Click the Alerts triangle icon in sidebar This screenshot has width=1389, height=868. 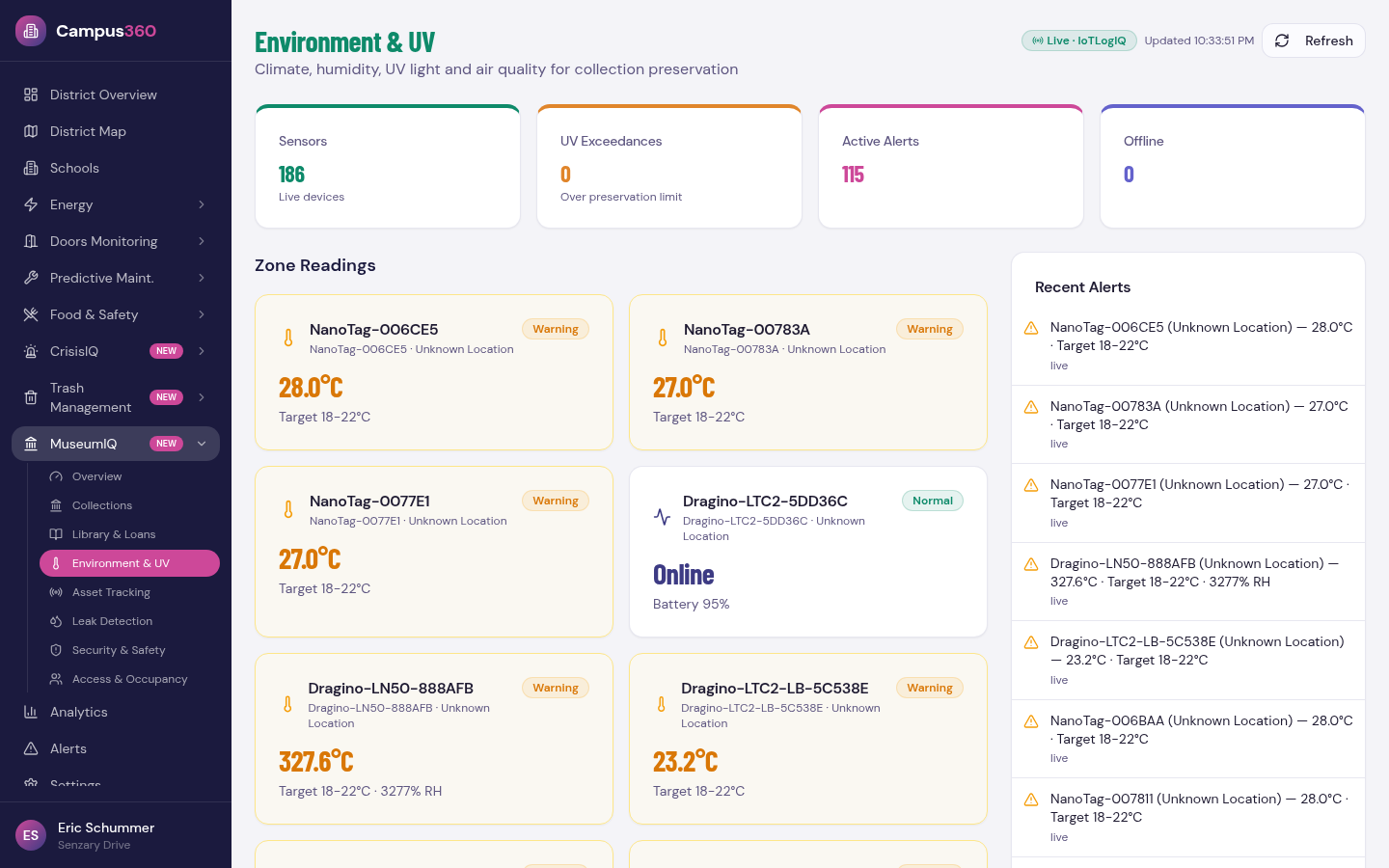[31, 748]
